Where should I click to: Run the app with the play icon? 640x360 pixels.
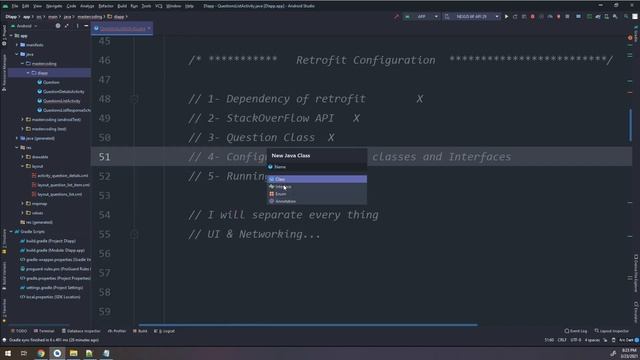[507, 17]
